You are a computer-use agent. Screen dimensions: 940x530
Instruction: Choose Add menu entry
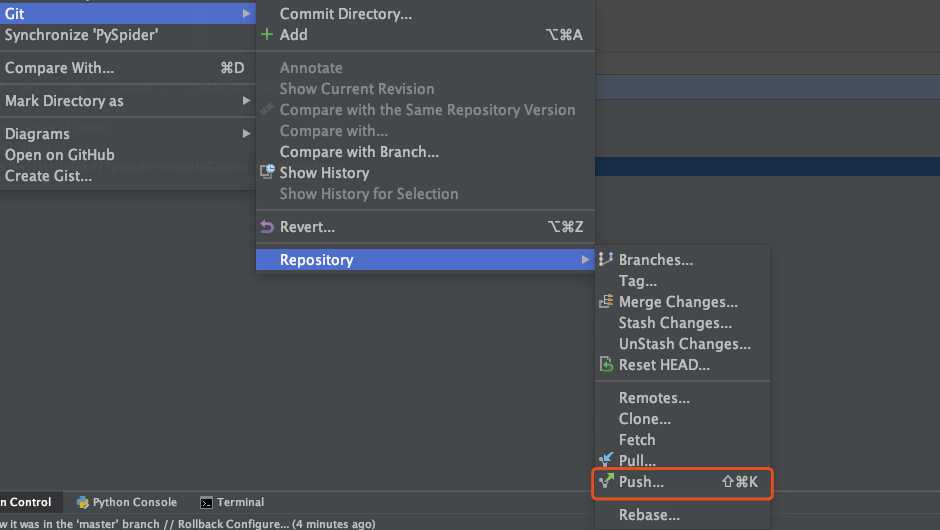294,35
